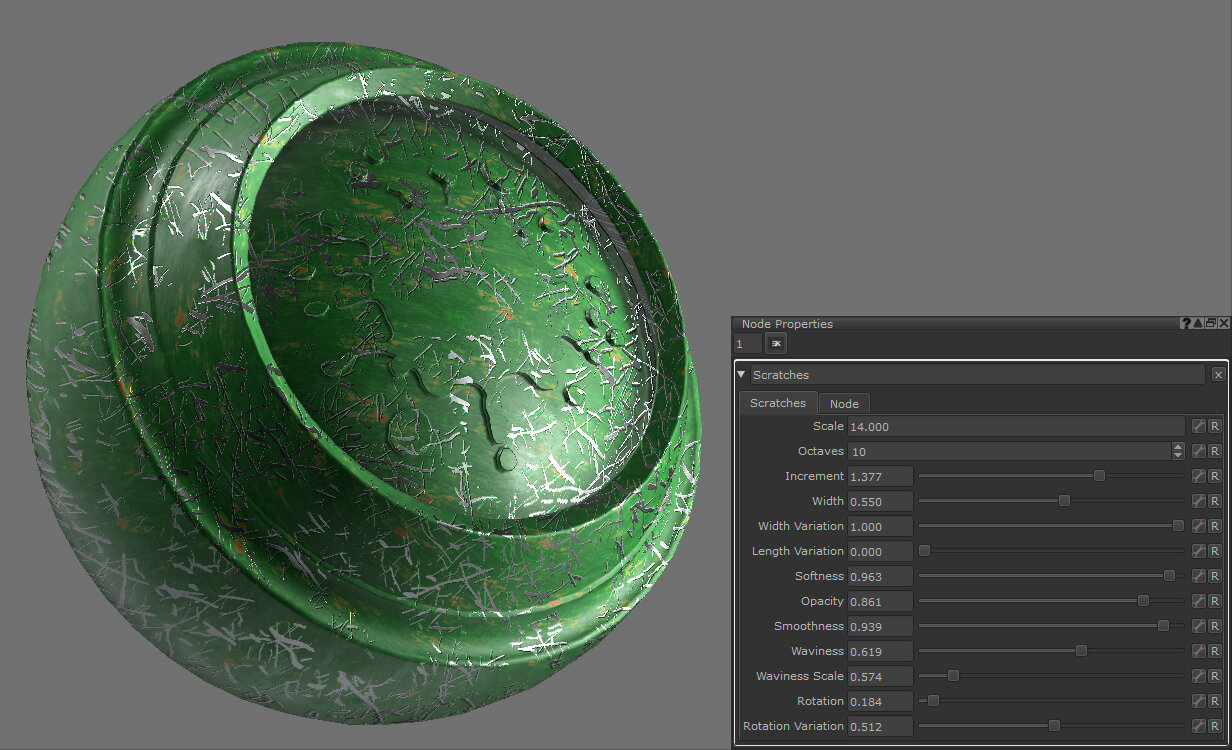Image resolution: width=1232 pixels, height=750 pixels.
Task: Float the Node Properties panel using the restore icon
Action: click(x=1210, y=324)
